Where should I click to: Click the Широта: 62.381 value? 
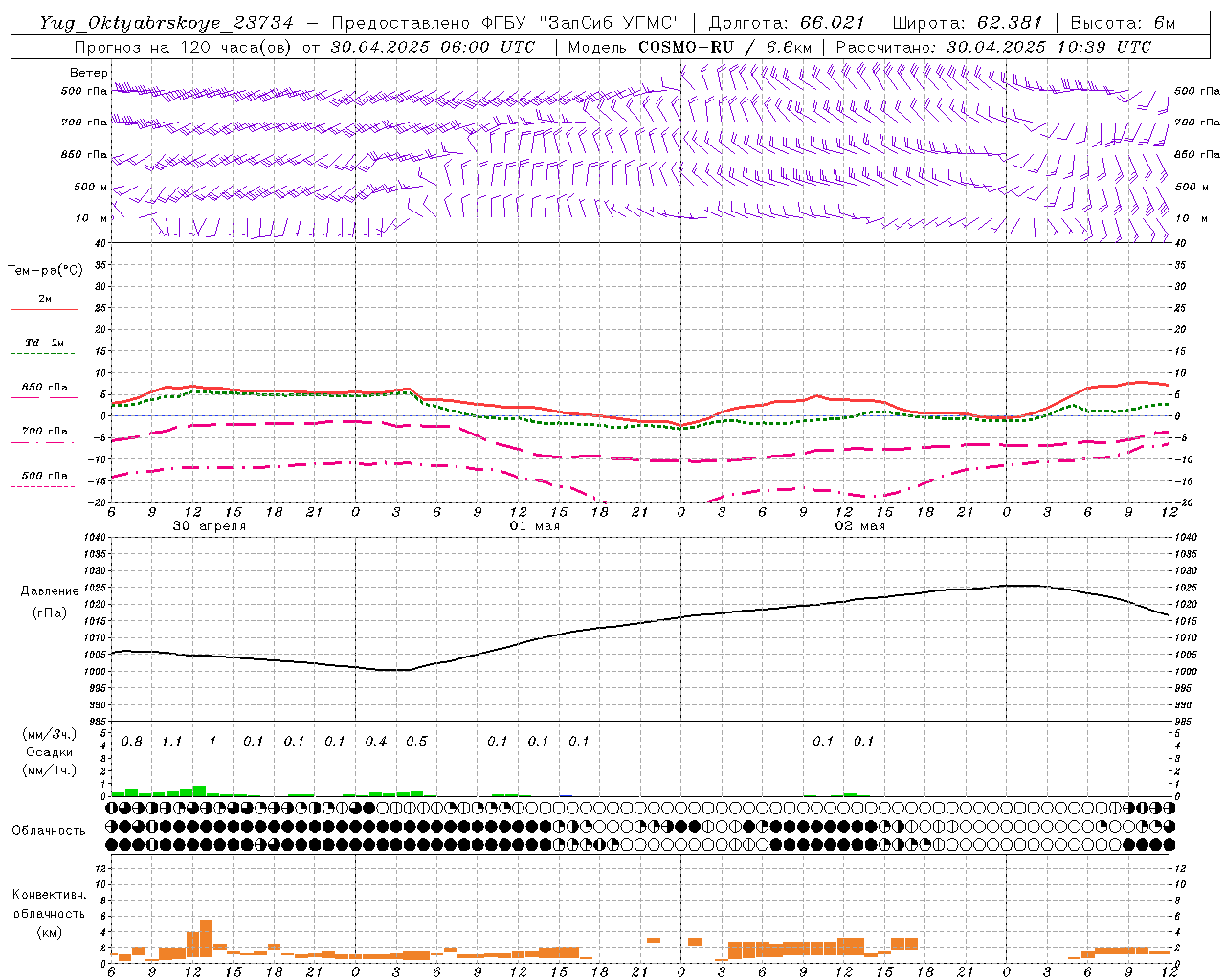click(x=967, y=23)
